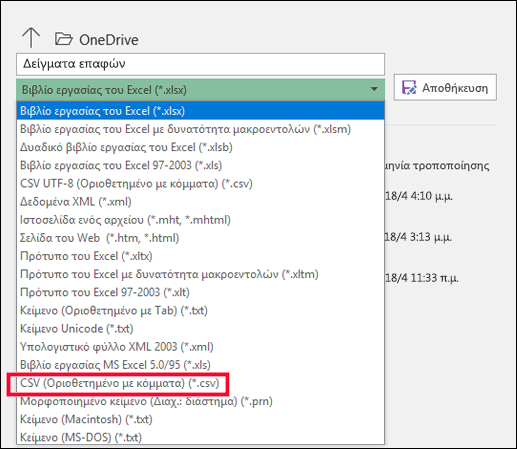Open the OneDrive folder location
Viewport: 517px width, 449px height.
97,40
